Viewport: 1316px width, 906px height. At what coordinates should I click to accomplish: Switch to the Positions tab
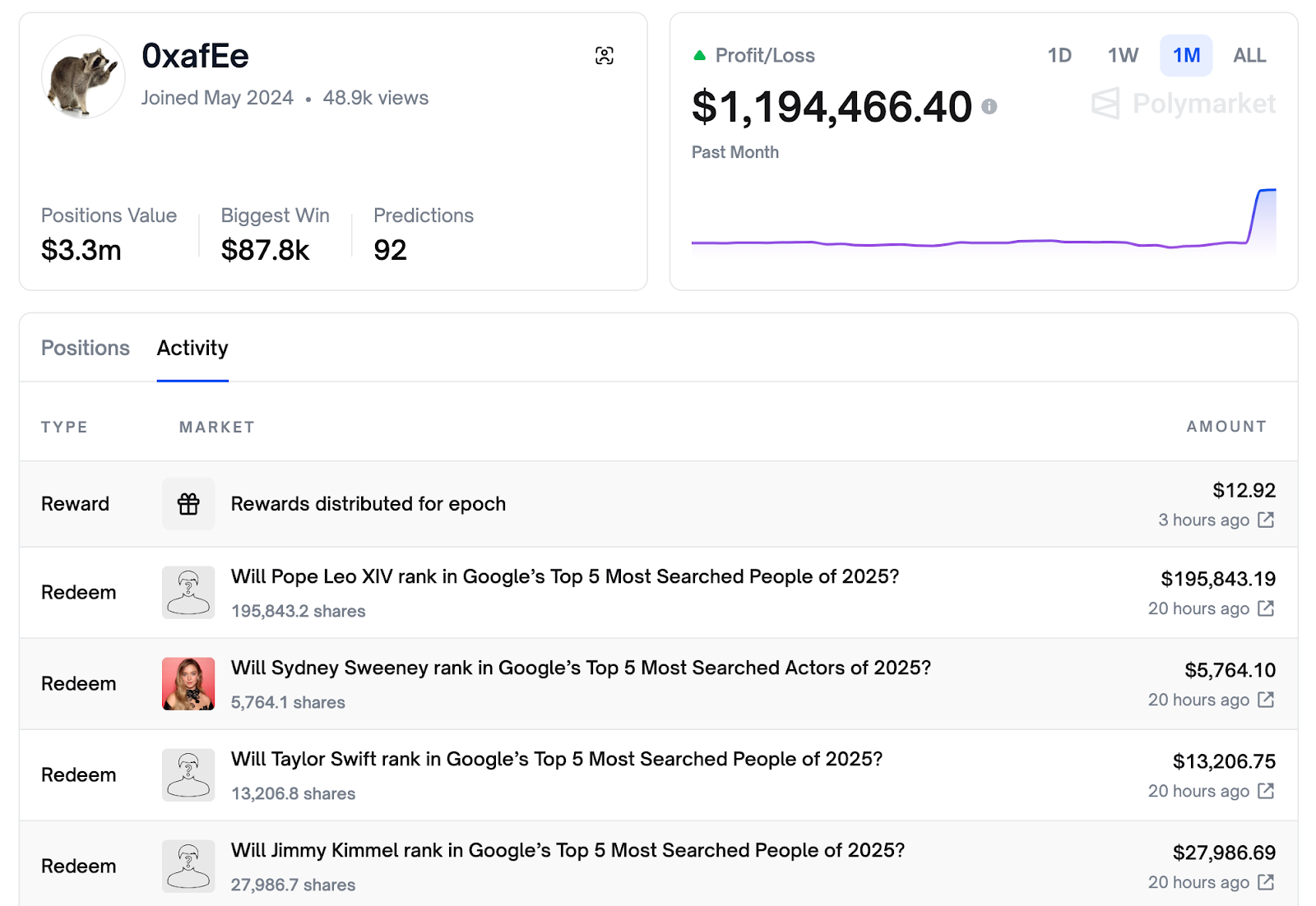click(86, 348)
